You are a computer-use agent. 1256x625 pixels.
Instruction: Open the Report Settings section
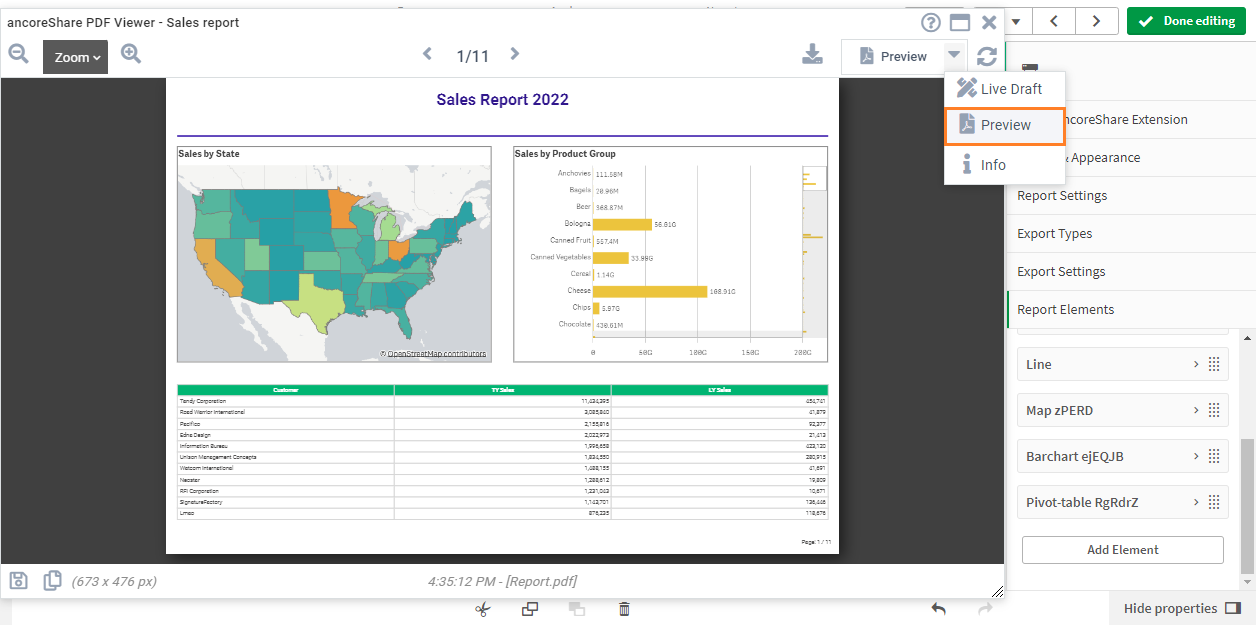point(1130,196)
